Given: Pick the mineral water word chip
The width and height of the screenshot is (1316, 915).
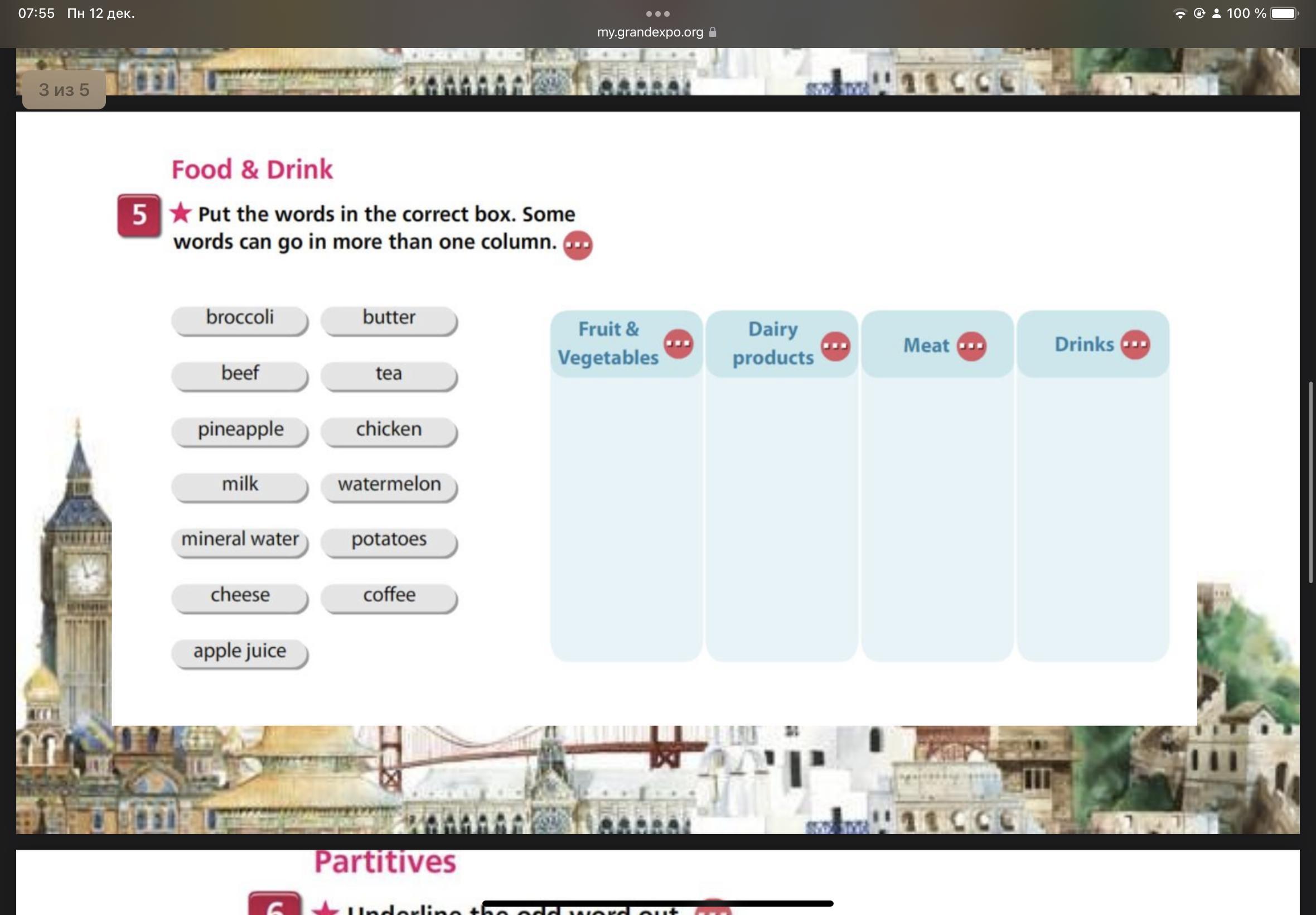Looking at the screenshot, I should 239,541.
